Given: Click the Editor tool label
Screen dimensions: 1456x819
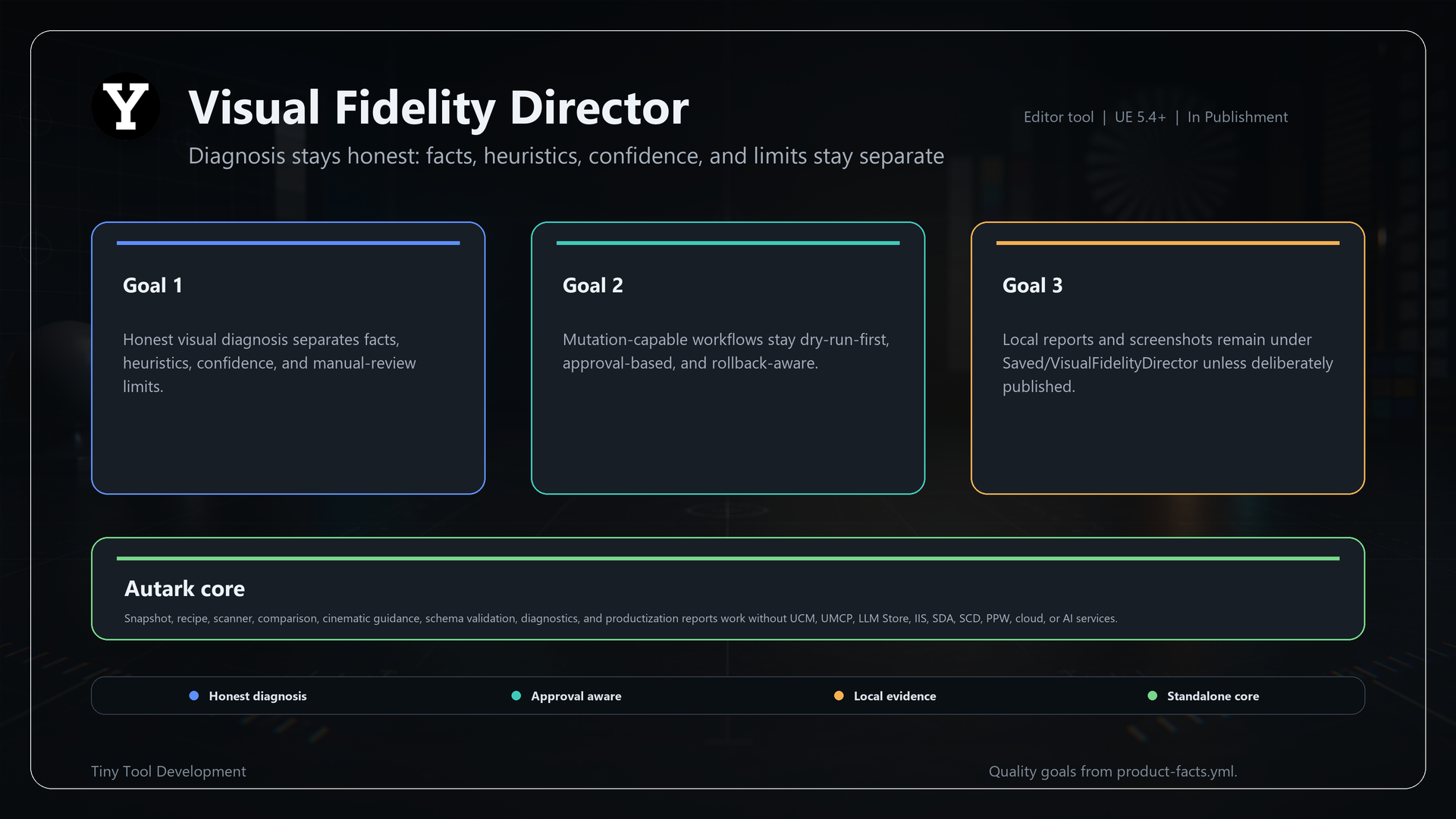Looking at the screenshot, I should (1059, 117).
